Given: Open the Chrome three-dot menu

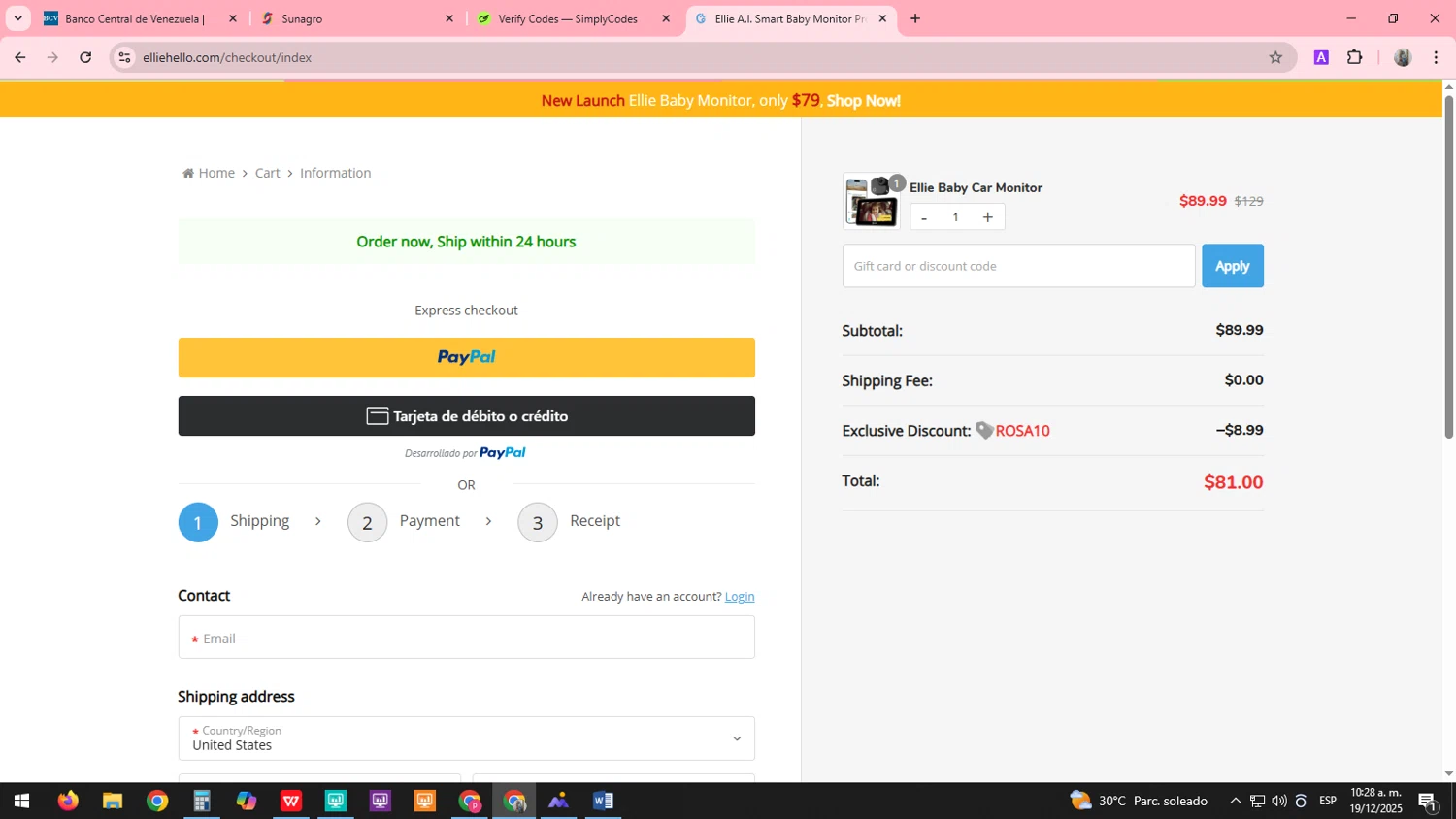Looking at the screenshot, I should pos(1436,57).
